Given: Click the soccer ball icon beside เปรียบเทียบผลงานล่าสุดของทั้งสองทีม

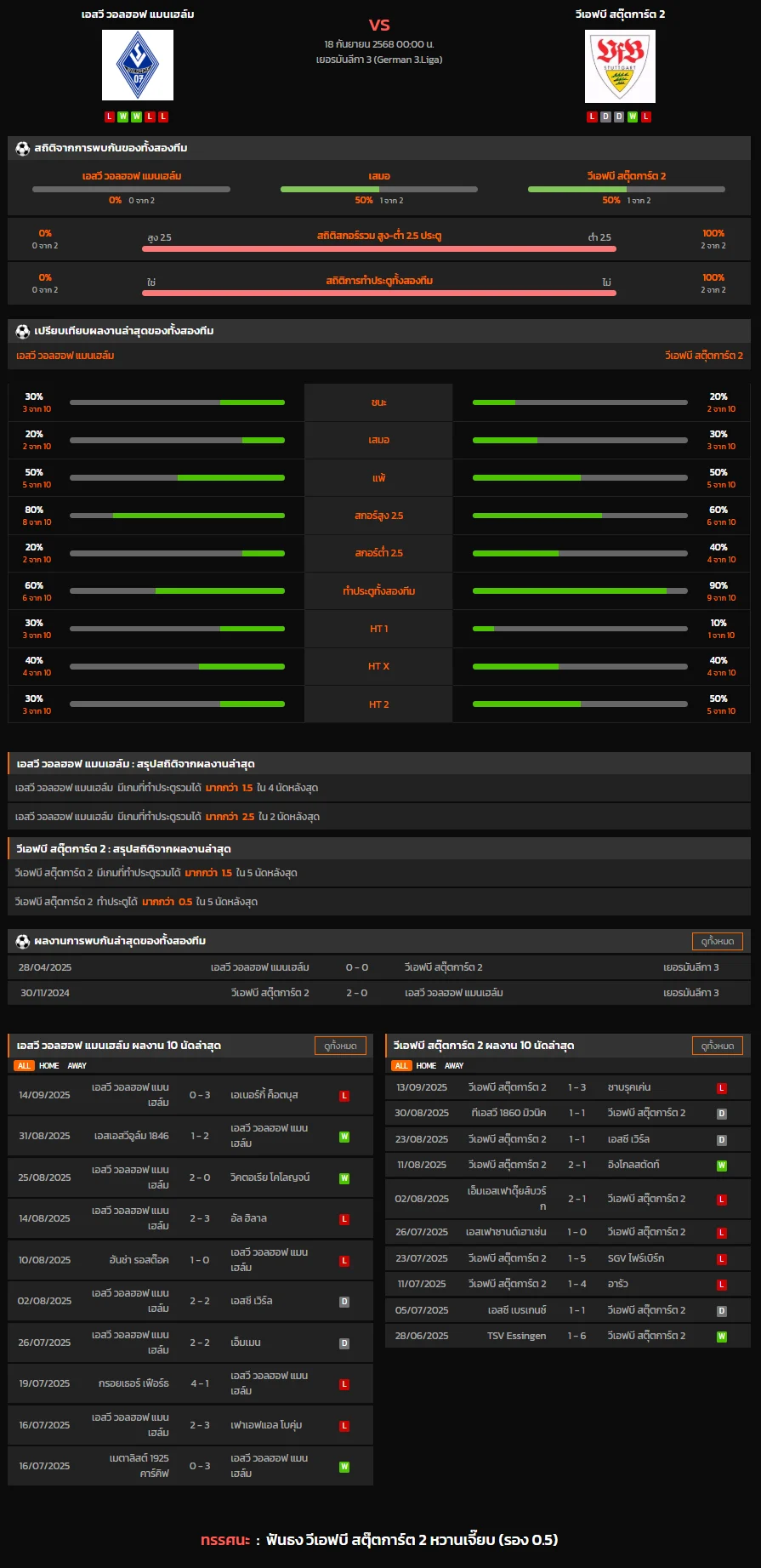Looking at the screenshot, I should pos(23,331).
